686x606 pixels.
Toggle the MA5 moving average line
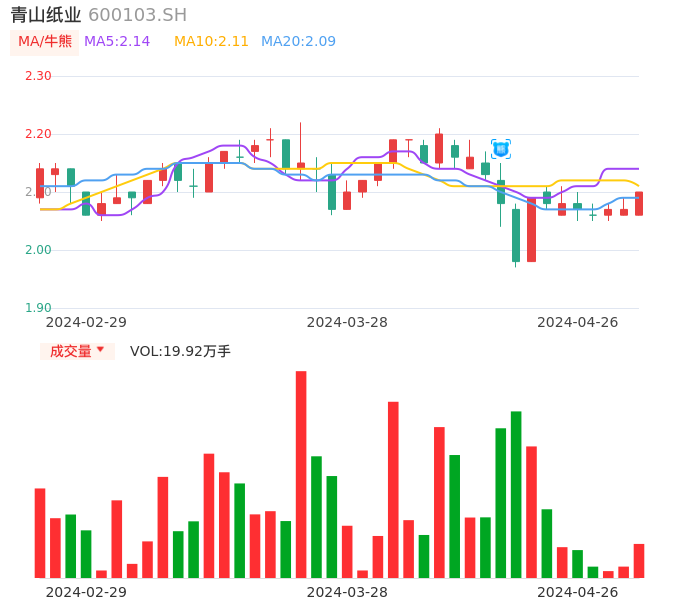click(x=117, y=42)
